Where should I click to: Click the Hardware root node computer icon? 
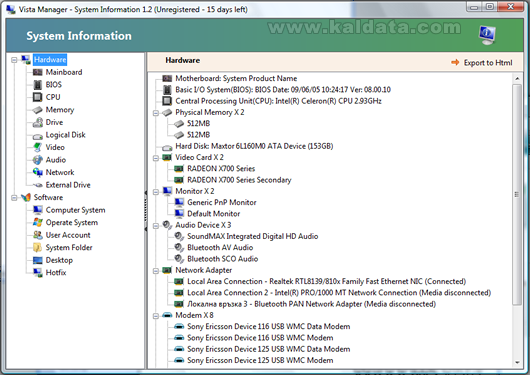click(26, 60)
